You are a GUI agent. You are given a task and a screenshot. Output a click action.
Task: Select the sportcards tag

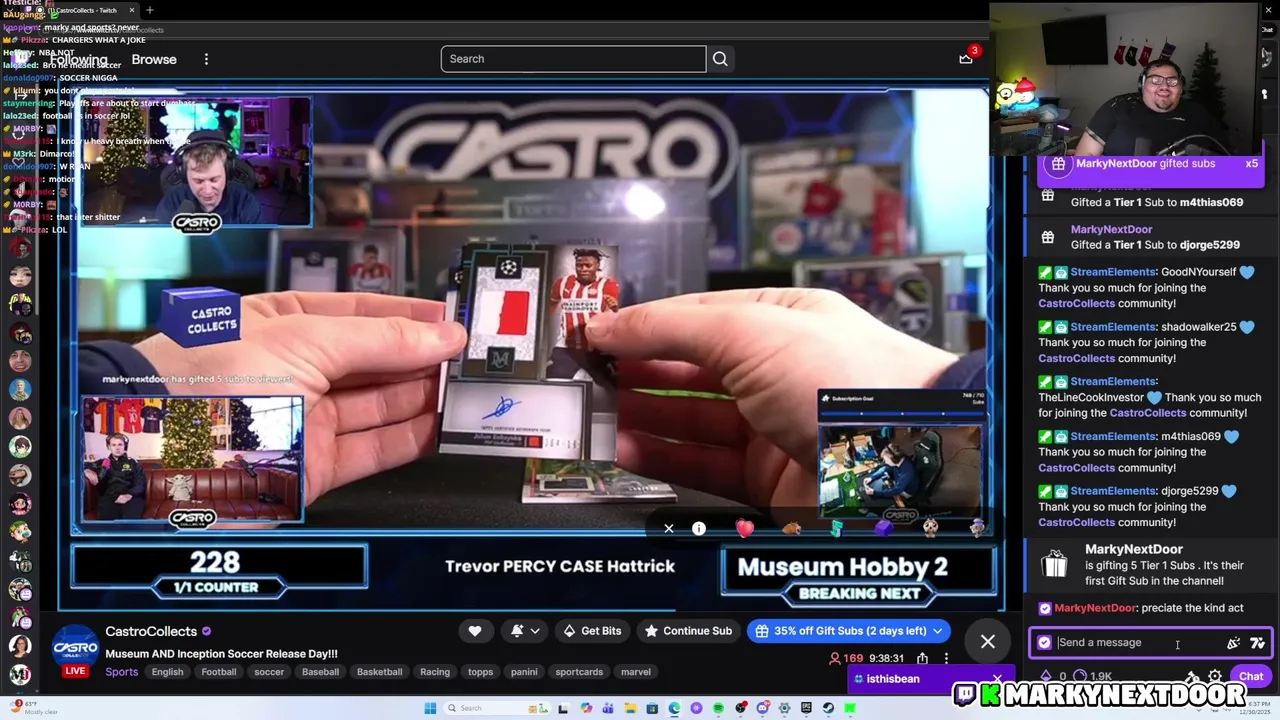tap(579, 672)
